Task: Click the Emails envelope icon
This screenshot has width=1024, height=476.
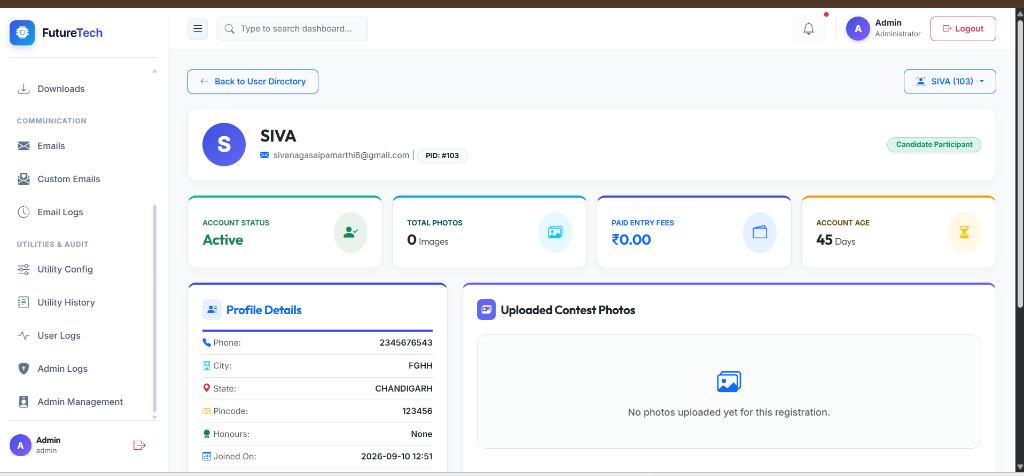Action: click(24, 146)
